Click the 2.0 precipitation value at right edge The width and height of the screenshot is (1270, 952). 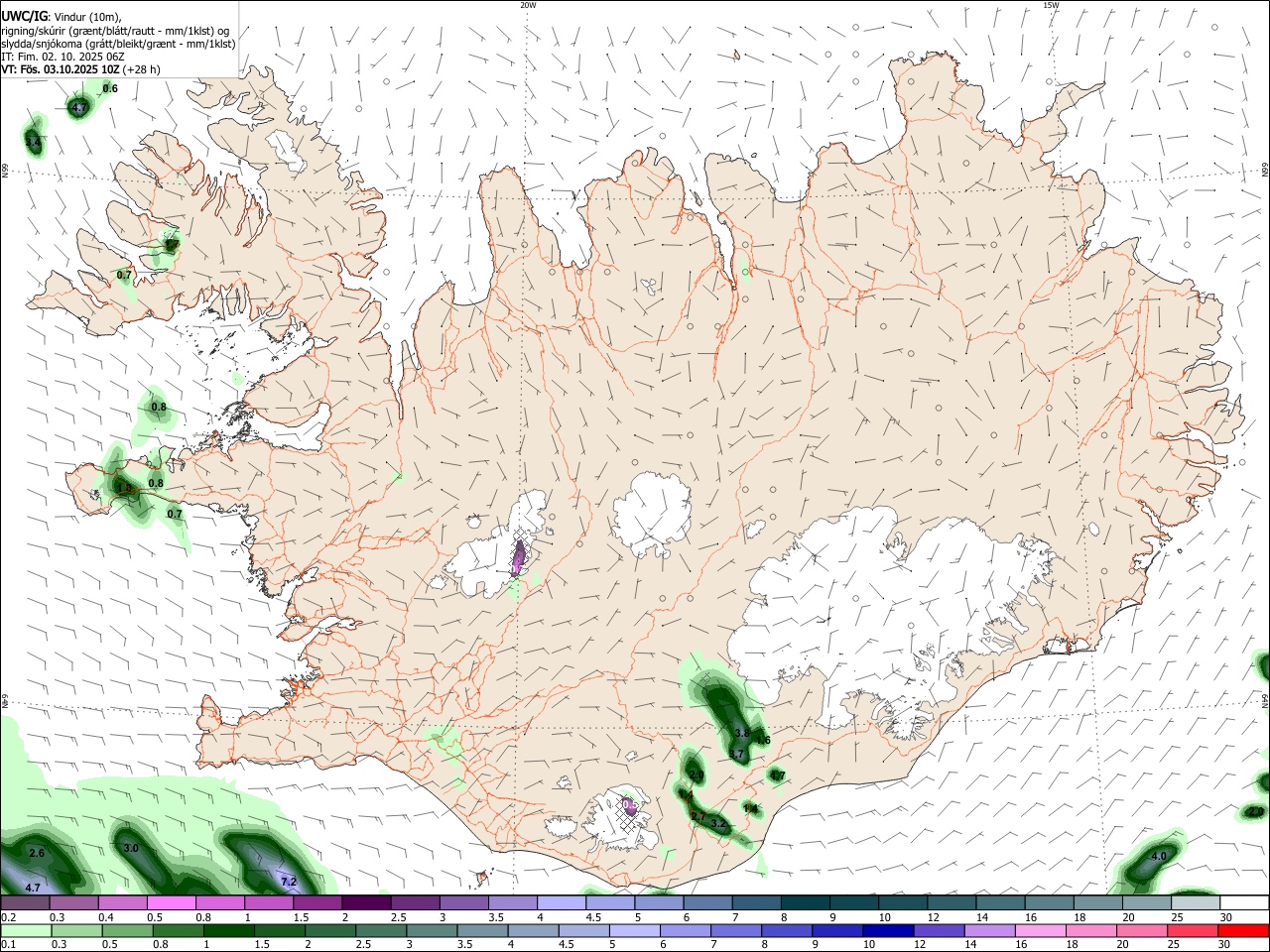(1255, 812)
